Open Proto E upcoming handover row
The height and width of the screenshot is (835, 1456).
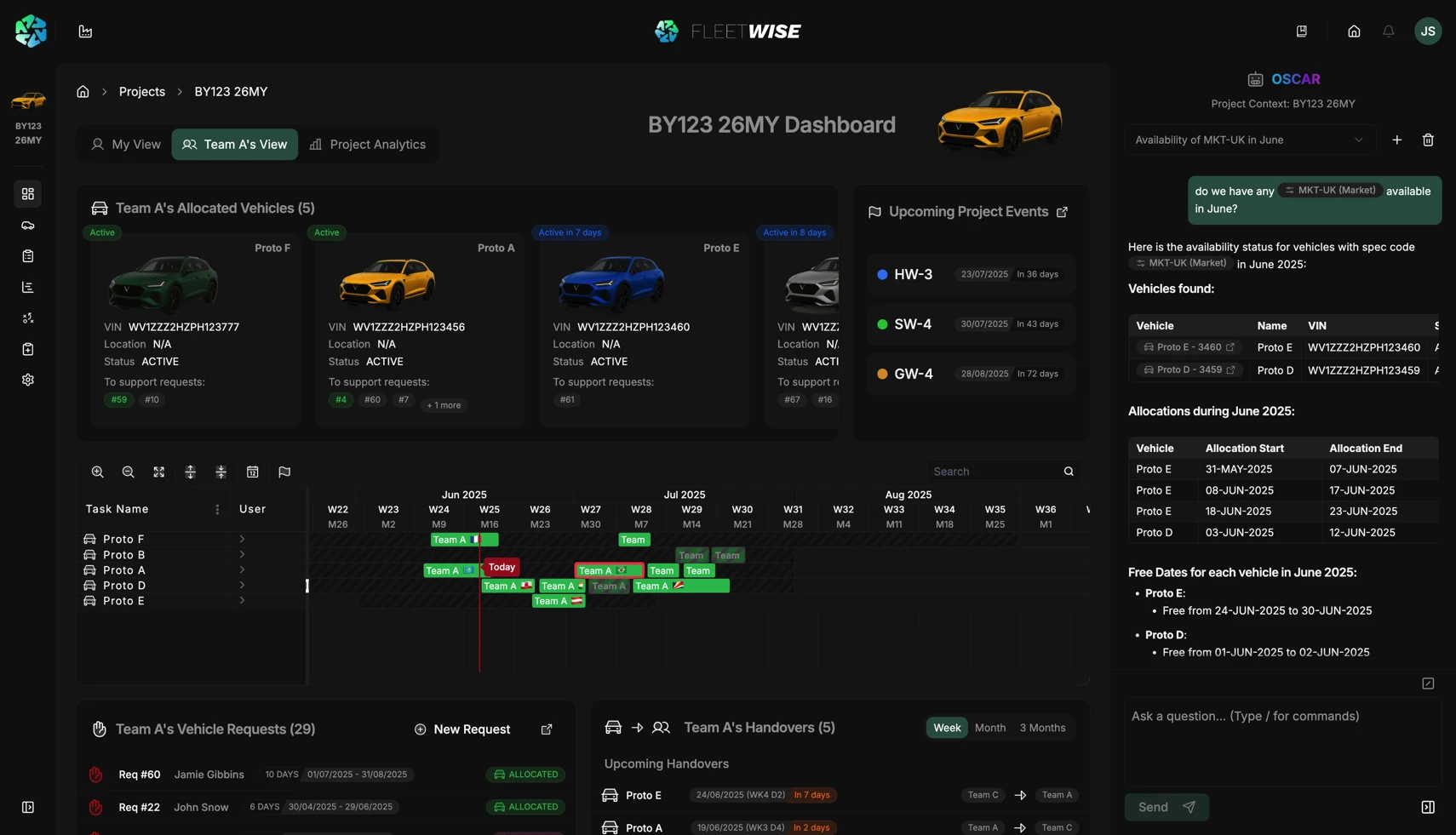[840, 795]
